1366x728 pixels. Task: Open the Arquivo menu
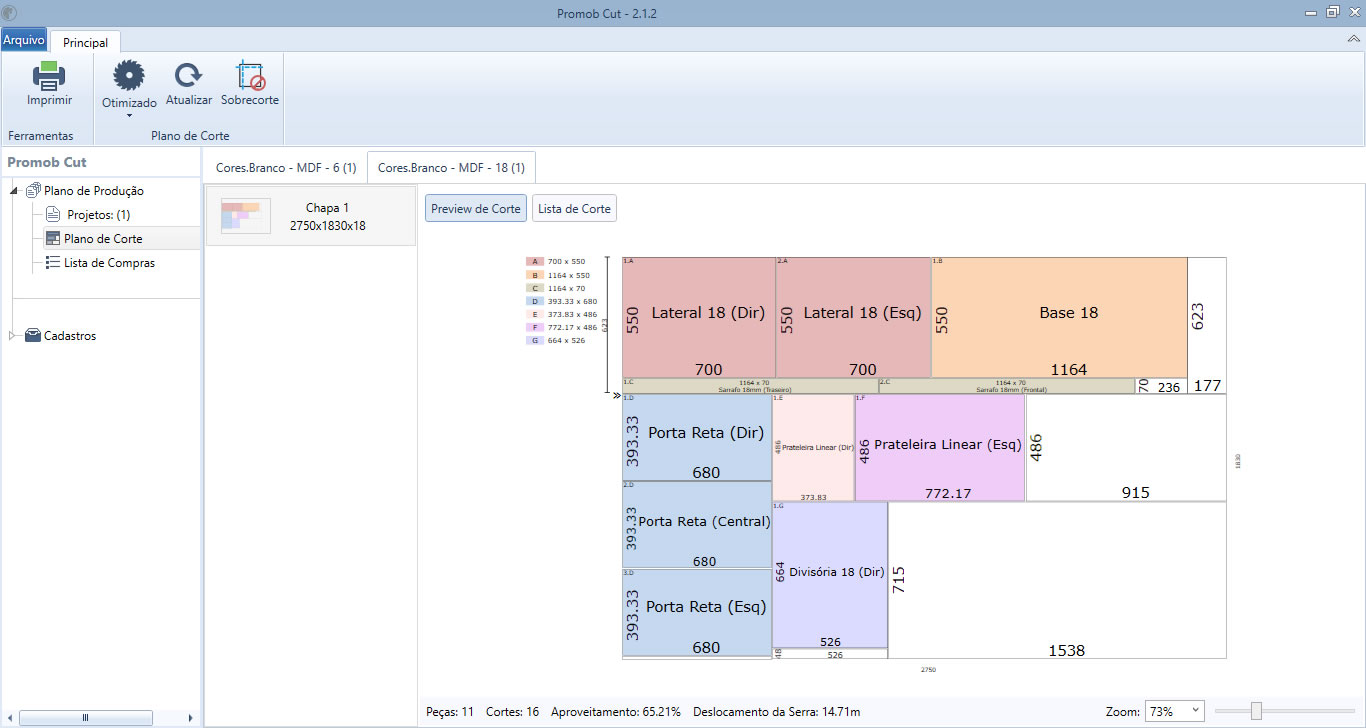point(23,40)
